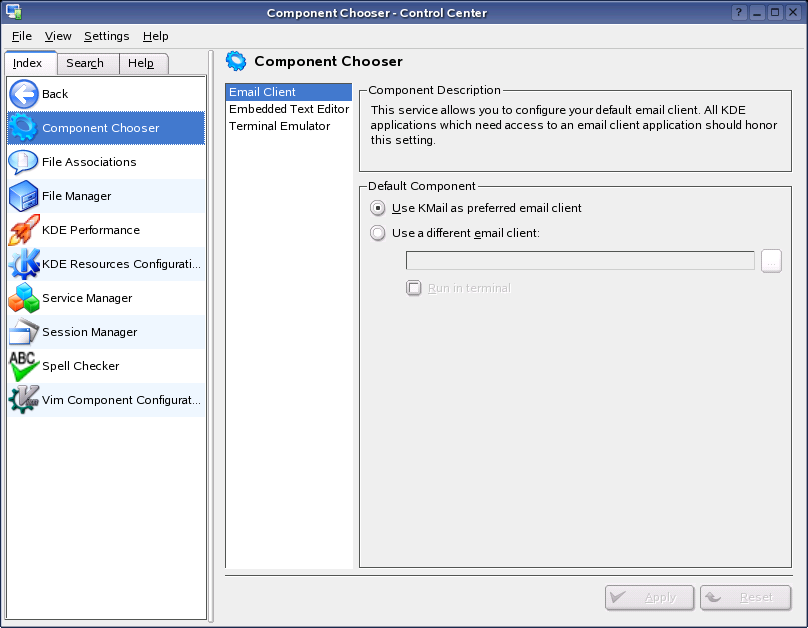Click the Back arrow icon
Screen dimensions: 808x628
coord(24,94)
